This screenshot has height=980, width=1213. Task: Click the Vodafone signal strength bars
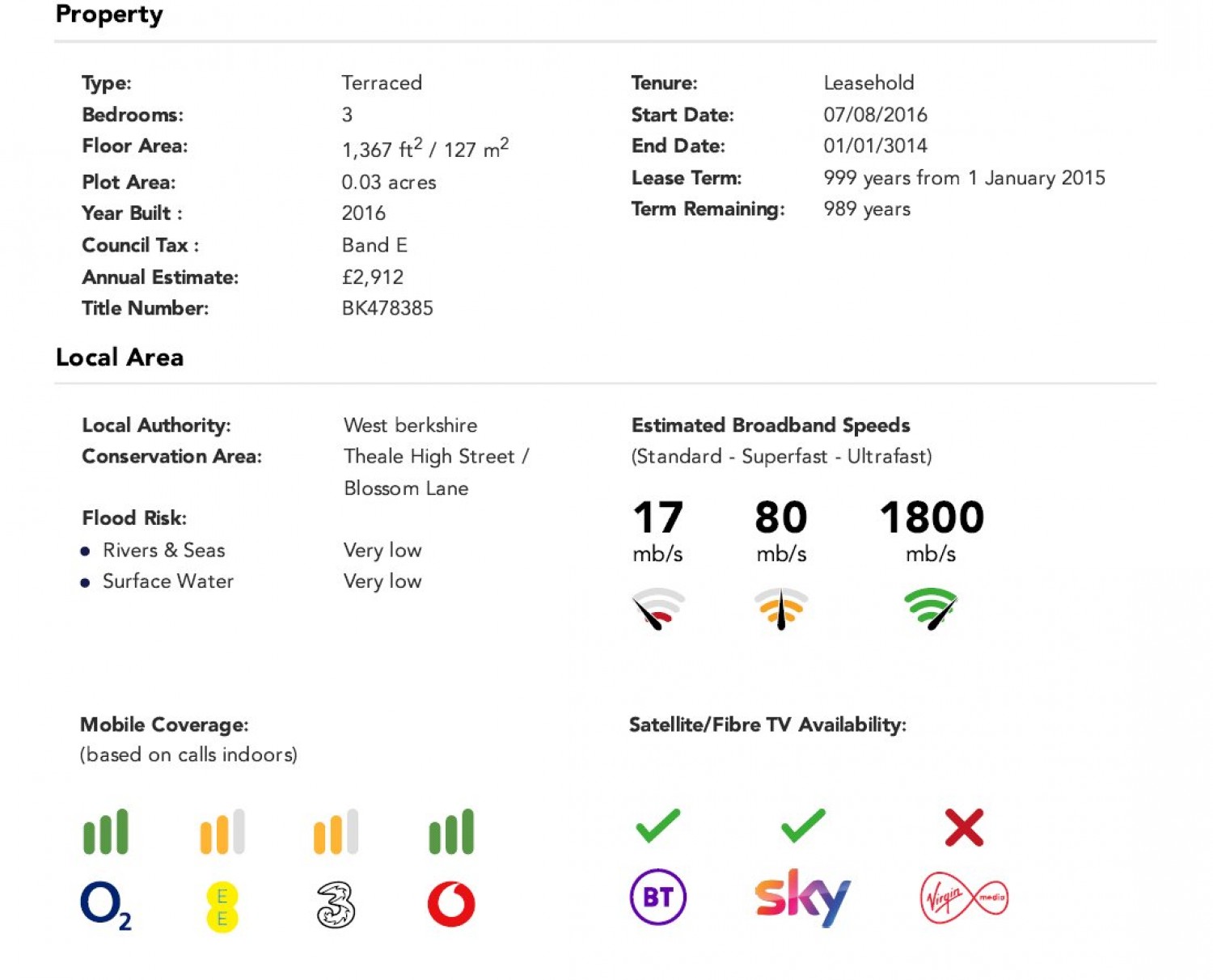451,831
